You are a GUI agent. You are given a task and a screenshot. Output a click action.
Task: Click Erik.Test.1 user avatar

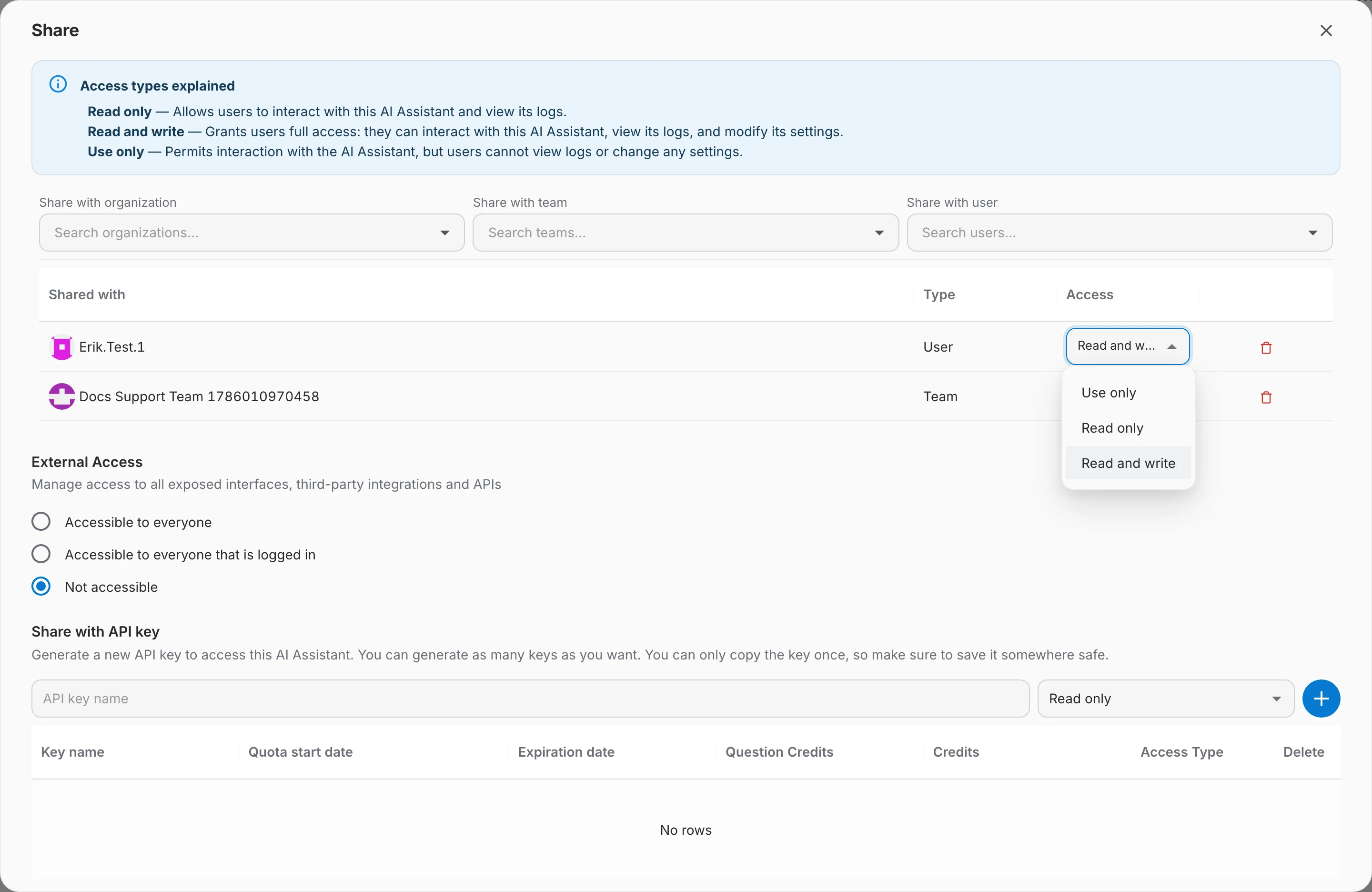61,347
